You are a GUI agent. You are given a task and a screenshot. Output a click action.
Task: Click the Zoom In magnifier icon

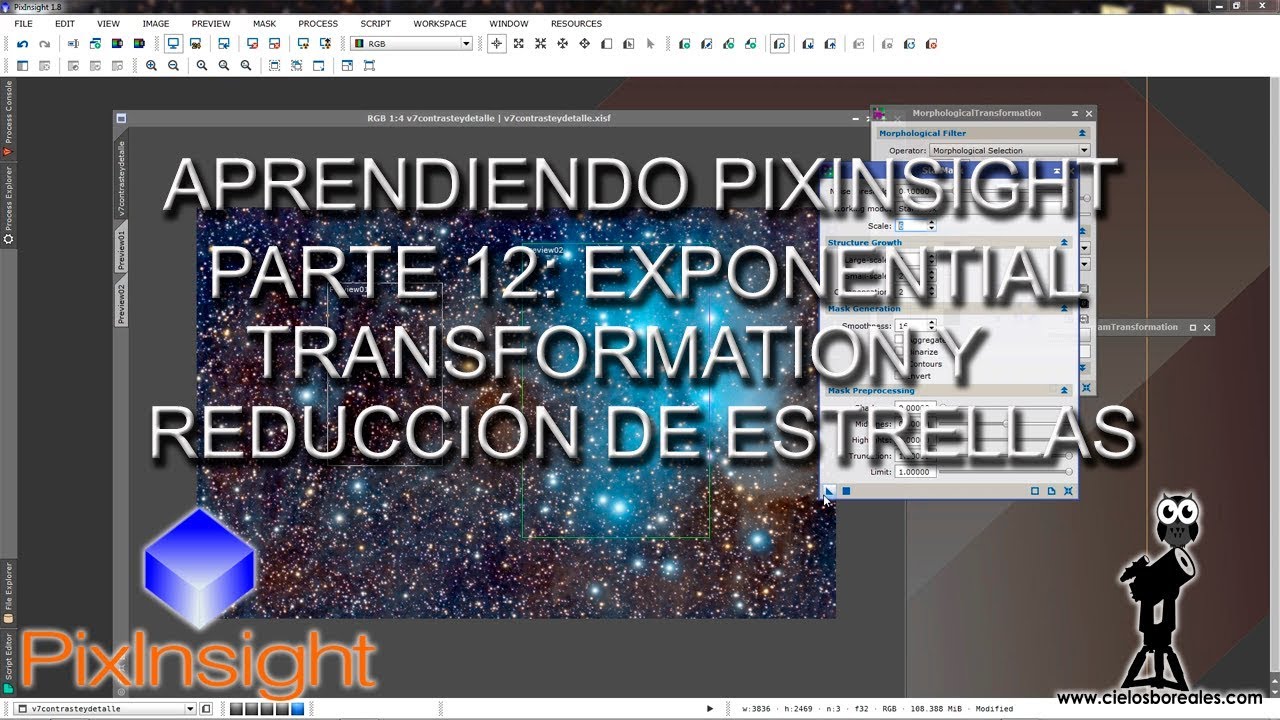point(151,66)
